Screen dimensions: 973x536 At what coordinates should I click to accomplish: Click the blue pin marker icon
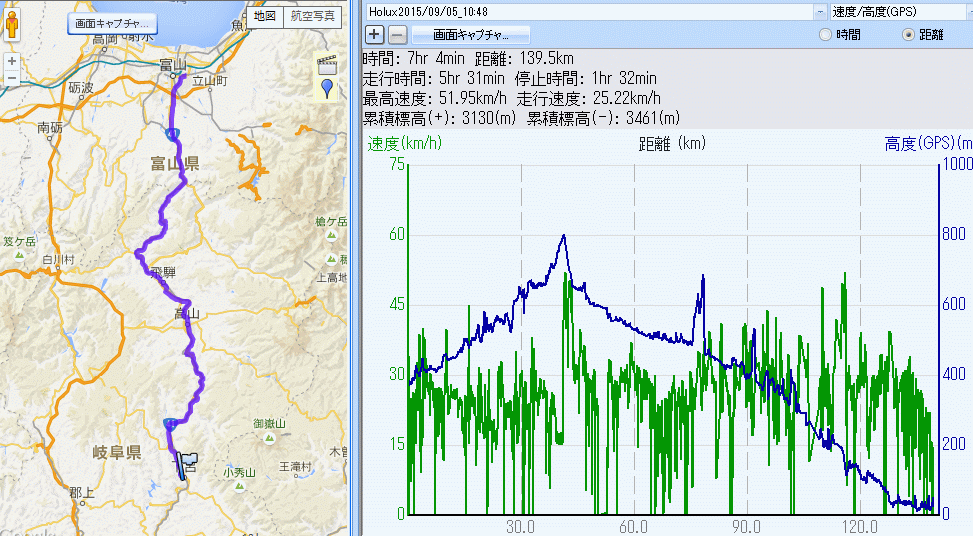coord(327,89)
